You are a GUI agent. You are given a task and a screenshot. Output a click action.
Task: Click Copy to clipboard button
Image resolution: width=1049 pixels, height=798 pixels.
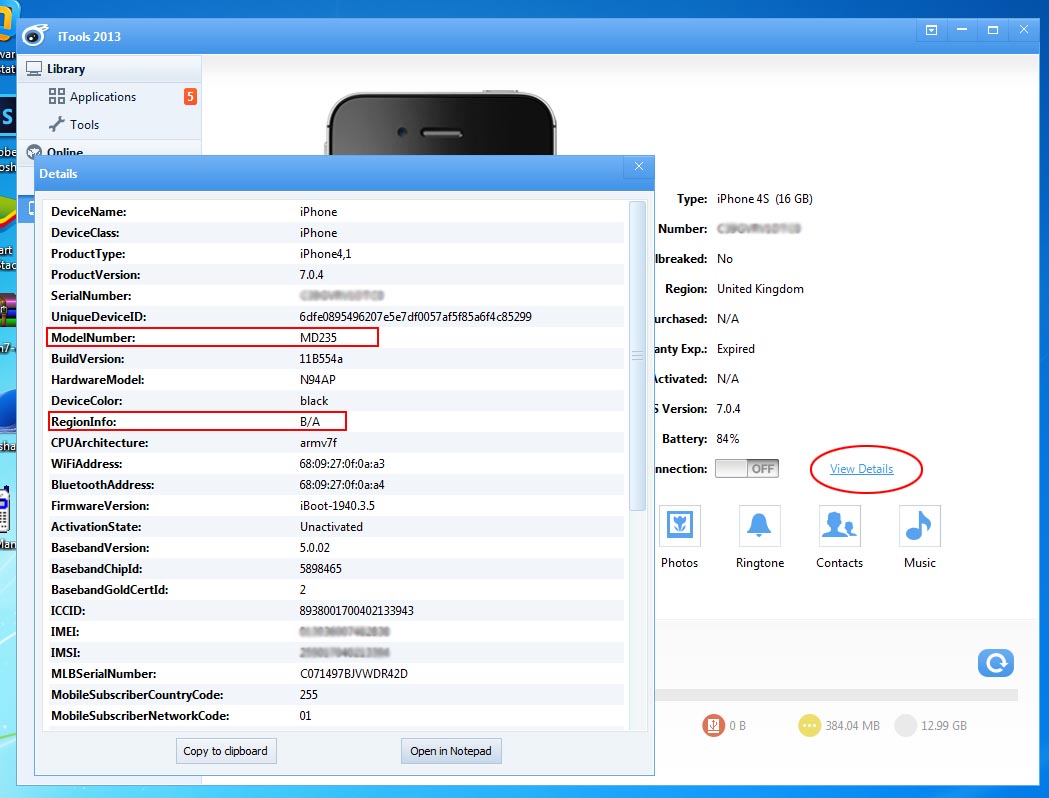(226, 751)
